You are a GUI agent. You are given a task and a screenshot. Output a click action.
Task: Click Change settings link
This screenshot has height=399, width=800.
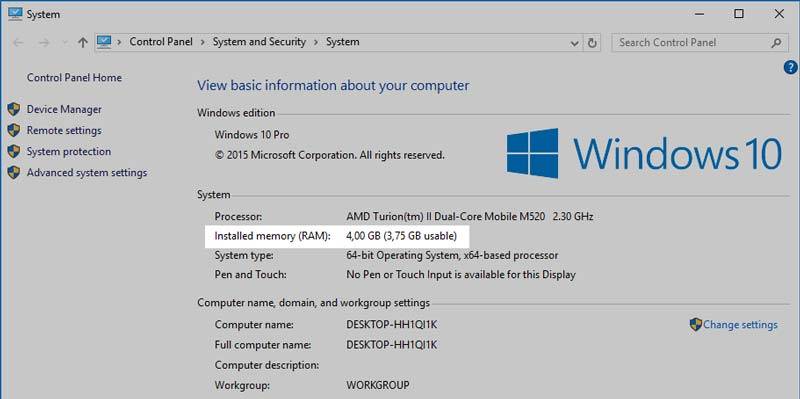740,325
